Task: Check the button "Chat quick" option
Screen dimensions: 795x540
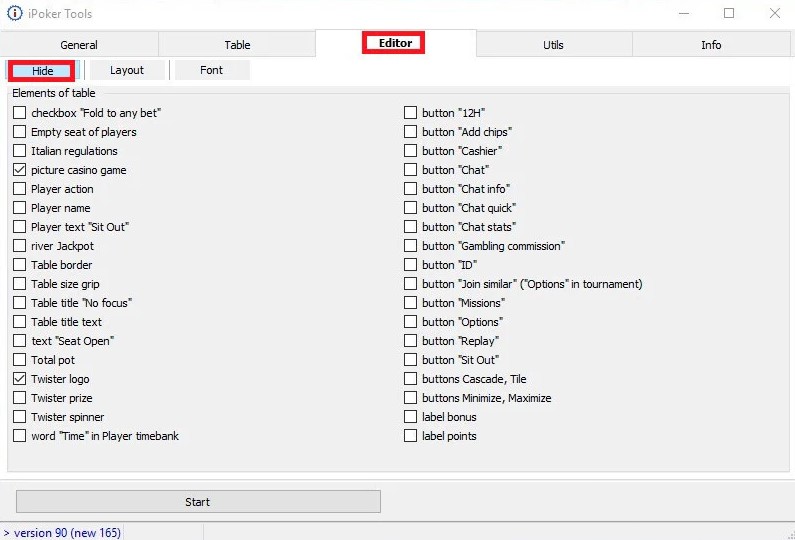Action: coord(411,208)
